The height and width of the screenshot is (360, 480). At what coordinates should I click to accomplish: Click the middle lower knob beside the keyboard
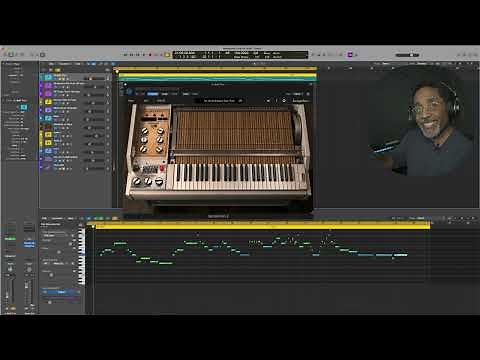click(x=148, y=181)
